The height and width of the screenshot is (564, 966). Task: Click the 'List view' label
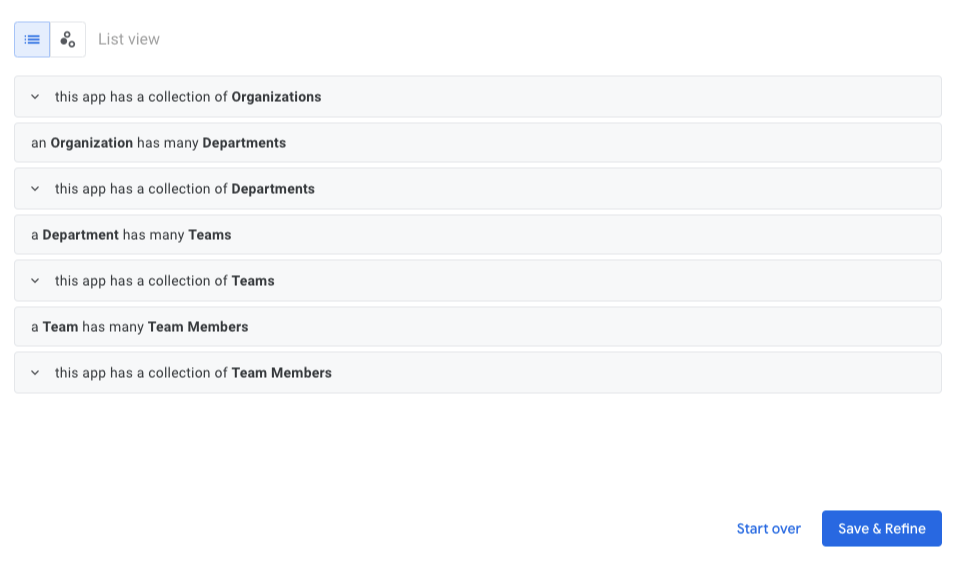pos(129,40)
